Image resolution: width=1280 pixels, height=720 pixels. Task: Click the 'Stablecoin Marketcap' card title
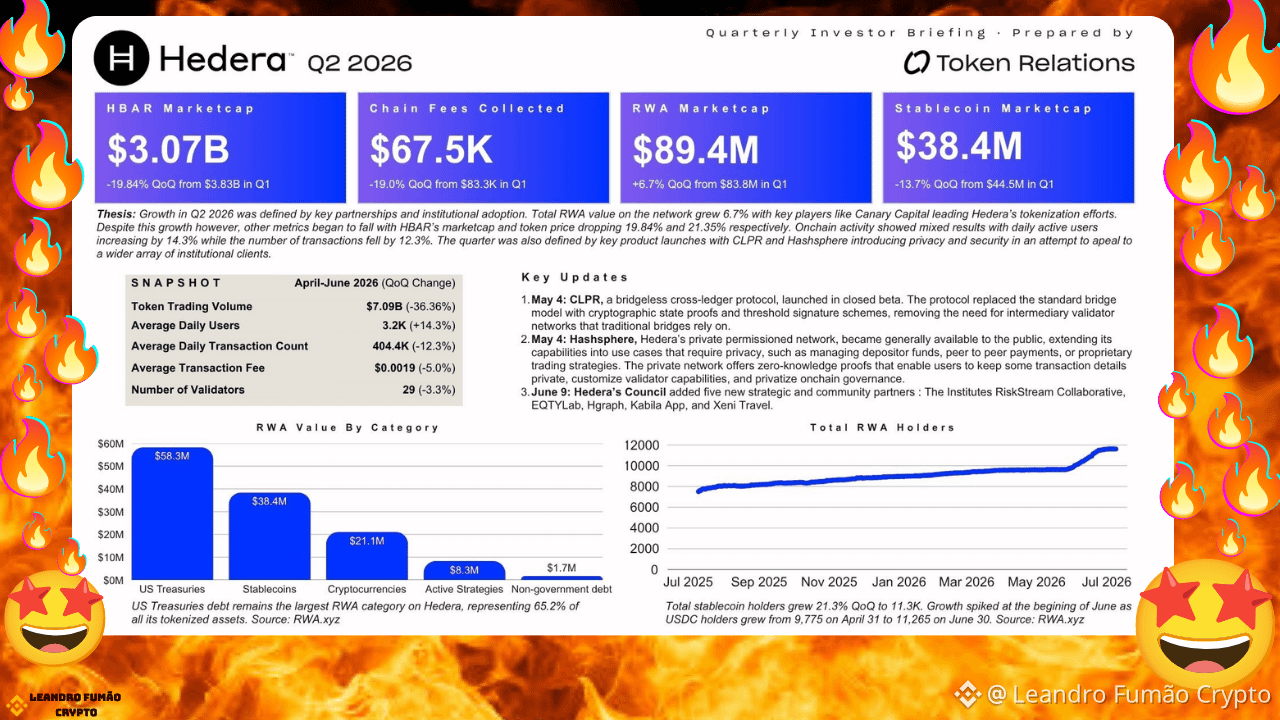point(994,108)
